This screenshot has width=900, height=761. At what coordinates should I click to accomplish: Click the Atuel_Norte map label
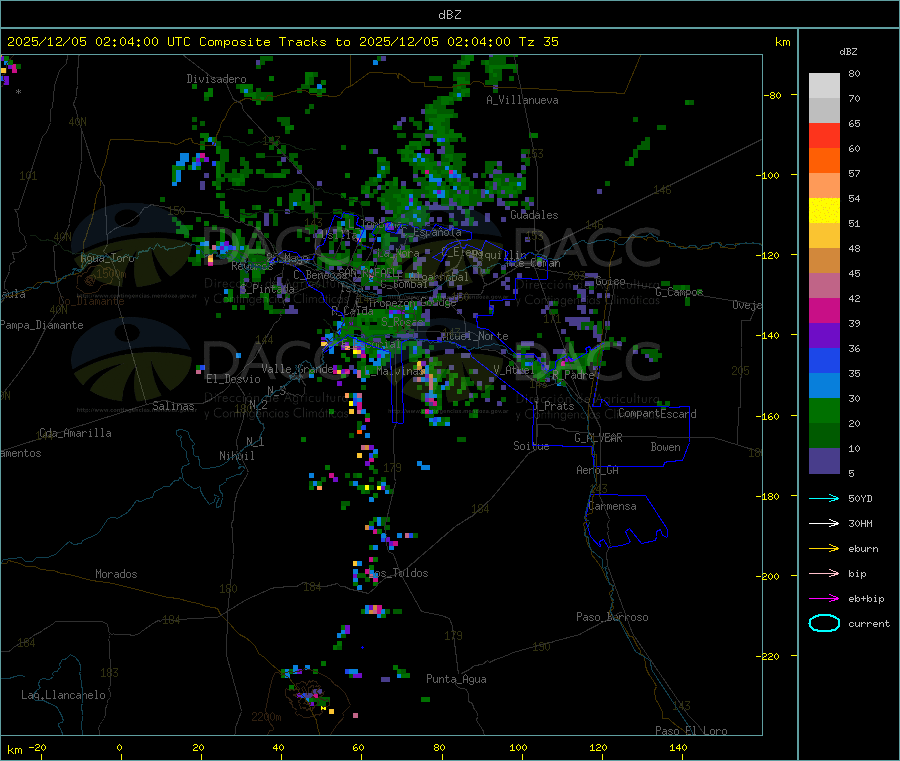point(475,336)
